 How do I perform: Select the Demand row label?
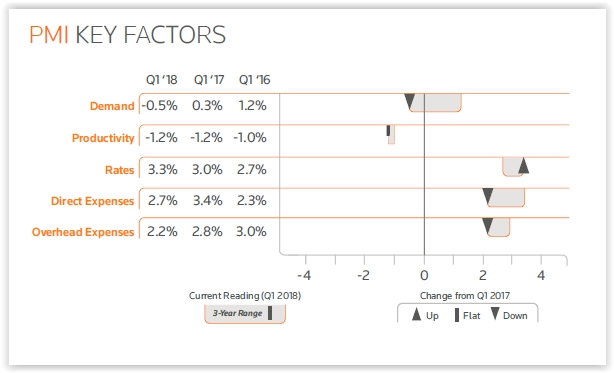(x=112, y=106)
